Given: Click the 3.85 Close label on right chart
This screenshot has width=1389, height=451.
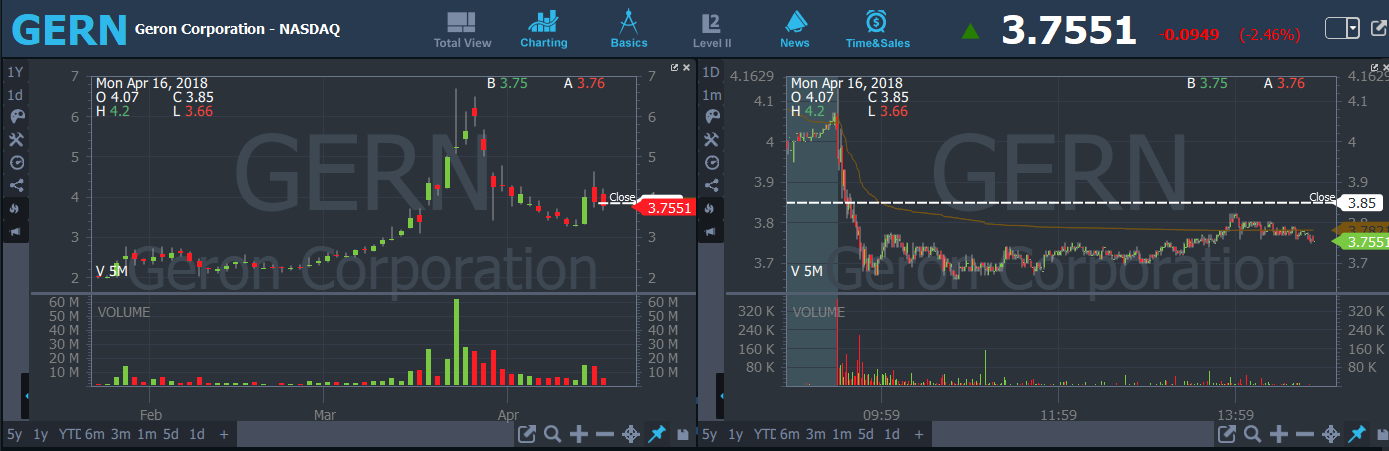Looking at the screenshot, I should [1362, 202].
